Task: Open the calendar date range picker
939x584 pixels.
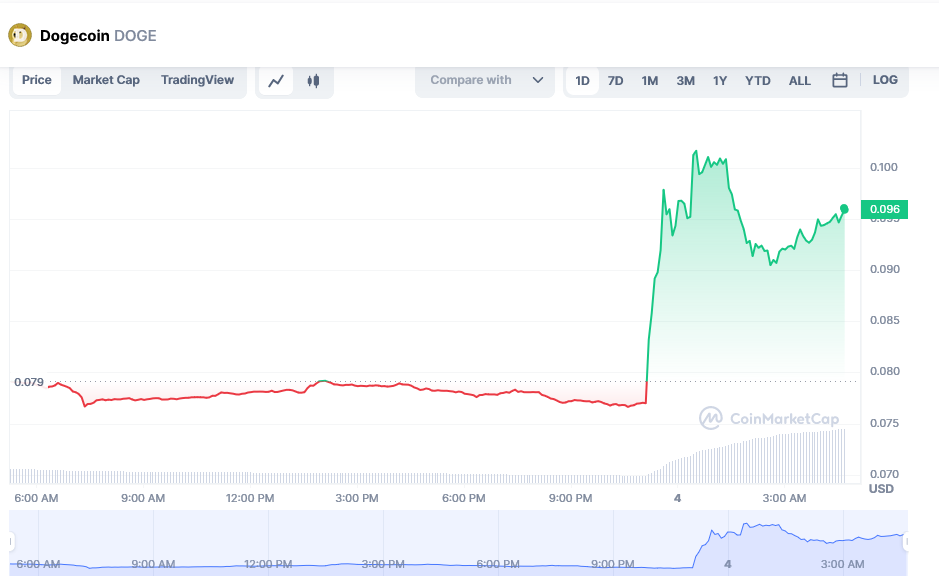Action: coord(840,80)
